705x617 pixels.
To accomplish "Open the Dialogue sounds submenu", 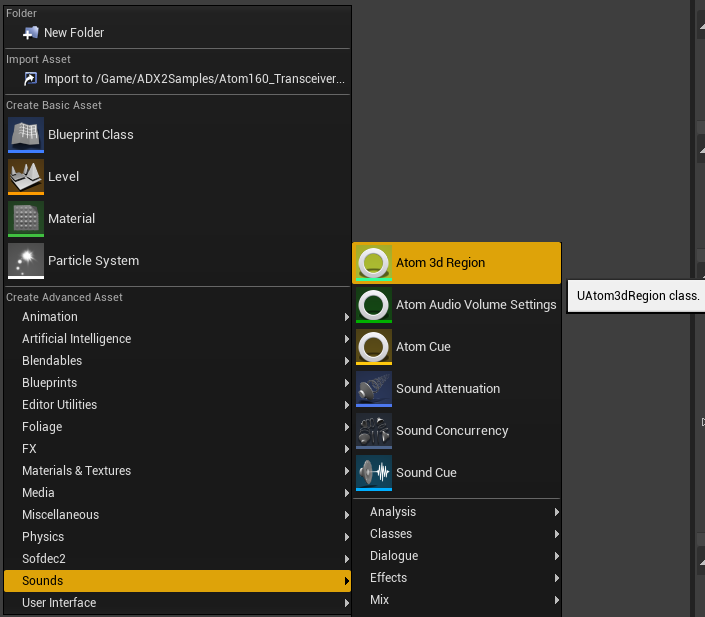I will (x=457, y=556).
